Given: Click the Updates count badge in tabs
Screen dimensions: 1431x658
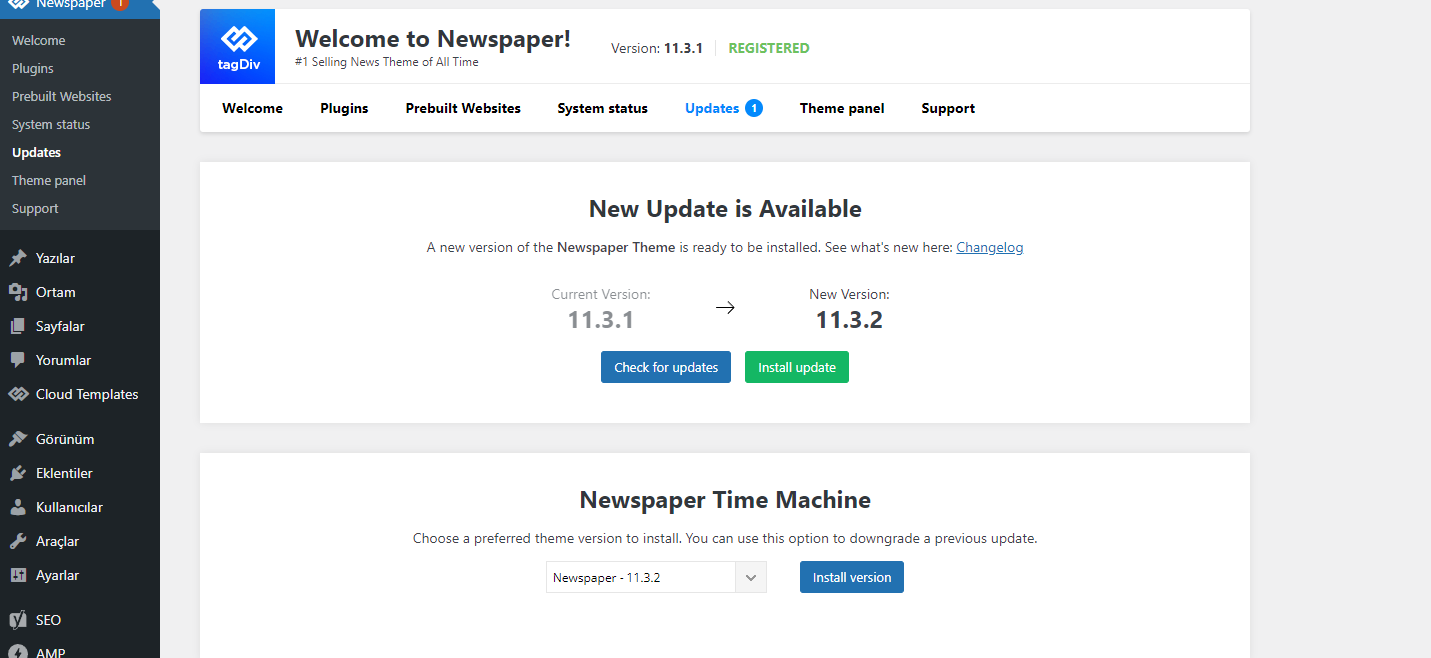Looking at the screenshot, I should click(754, 108).
